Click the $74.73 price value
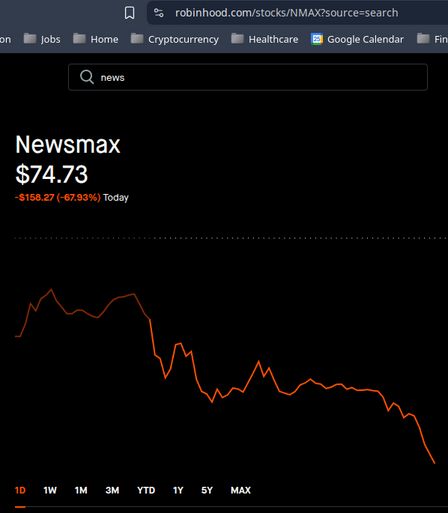This screenshot has height=513, width=448. (52, 174)
